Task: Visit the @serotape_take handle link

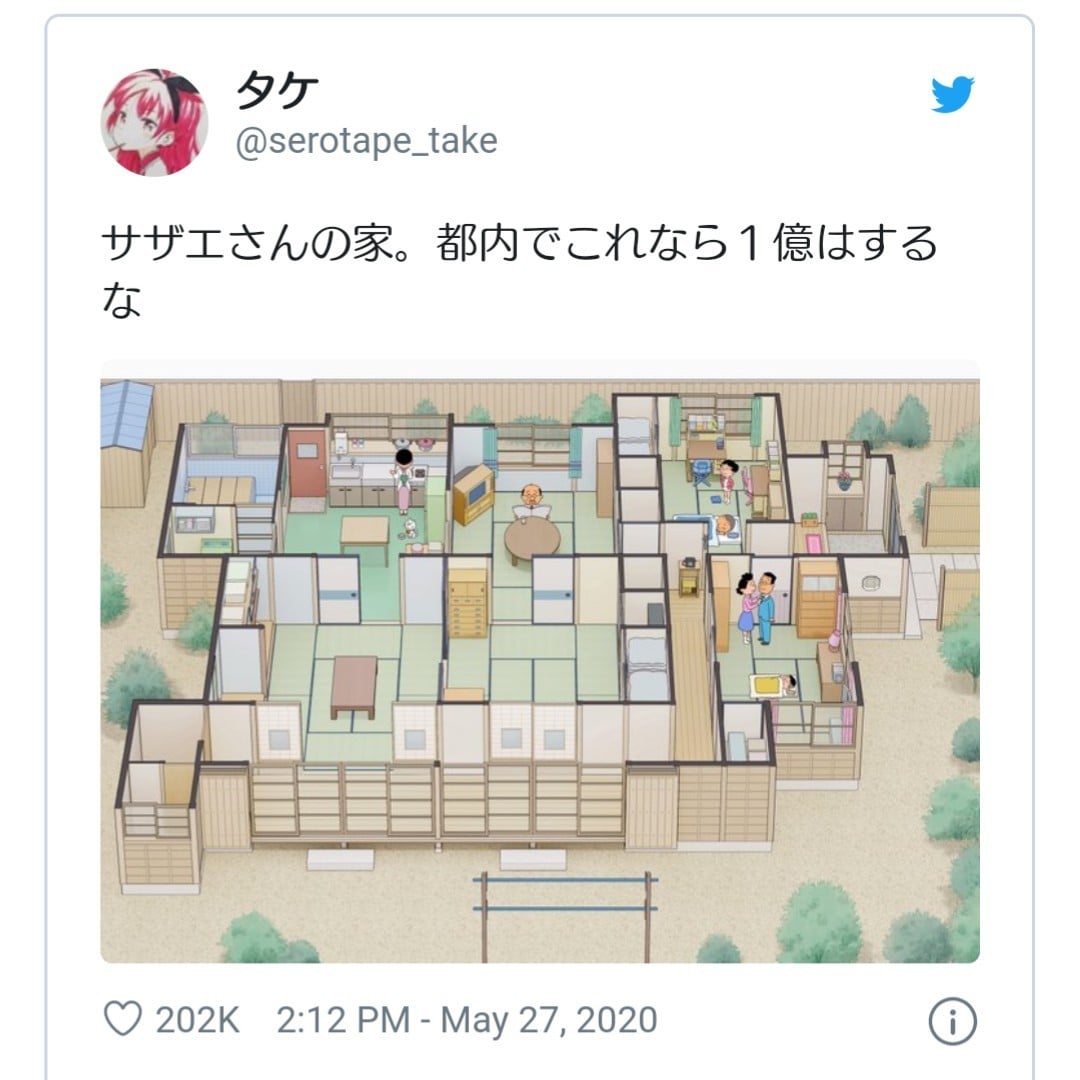Action: (x=366, y=141)
